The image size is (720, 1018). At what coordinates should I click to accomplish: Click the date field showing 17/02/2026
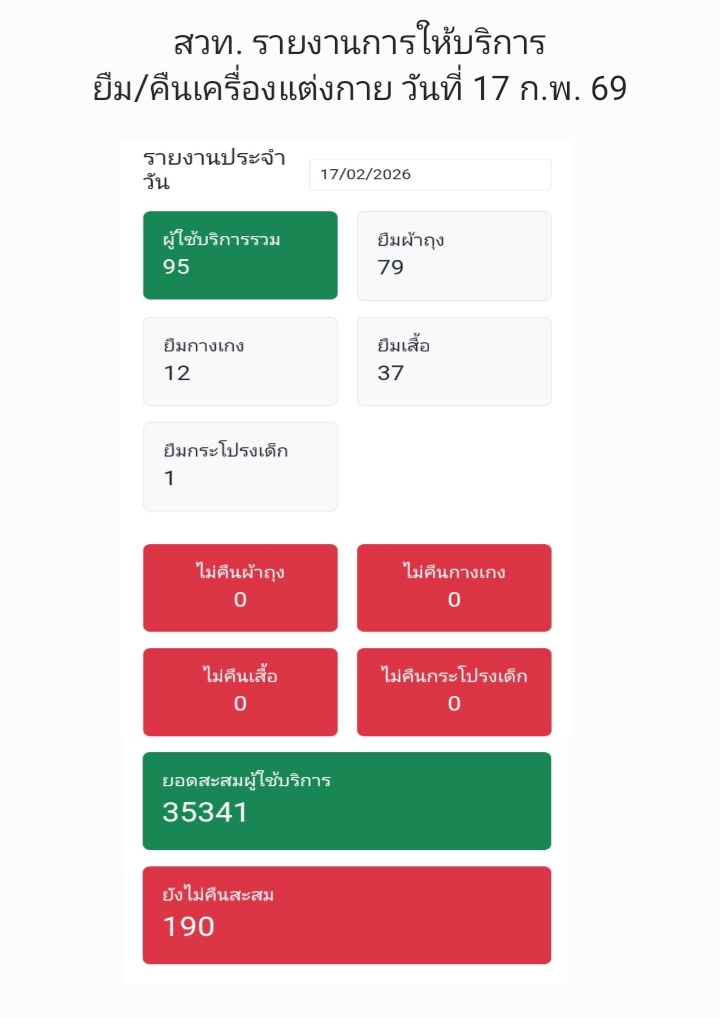[430, 175]
